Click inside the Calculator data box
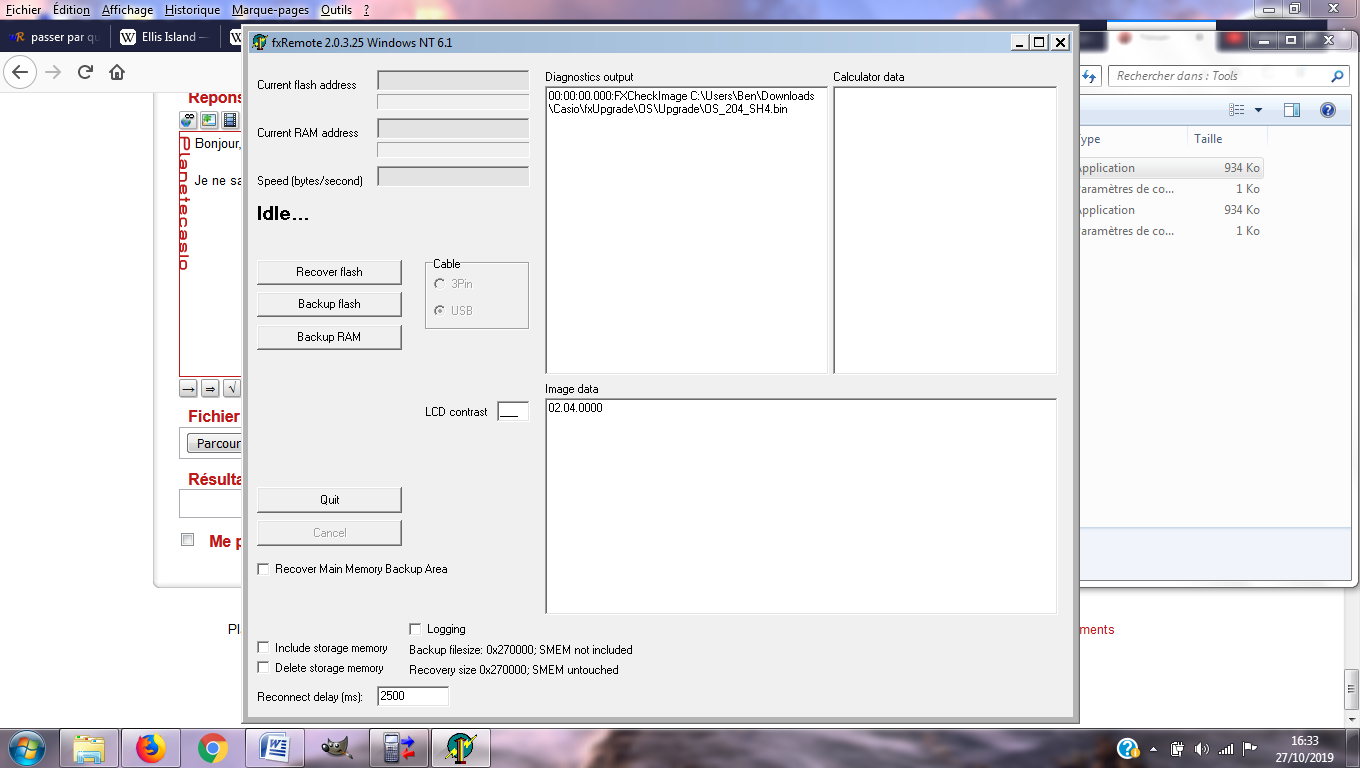This screenshot has width=1360, height=768. (x=945, y=230)
